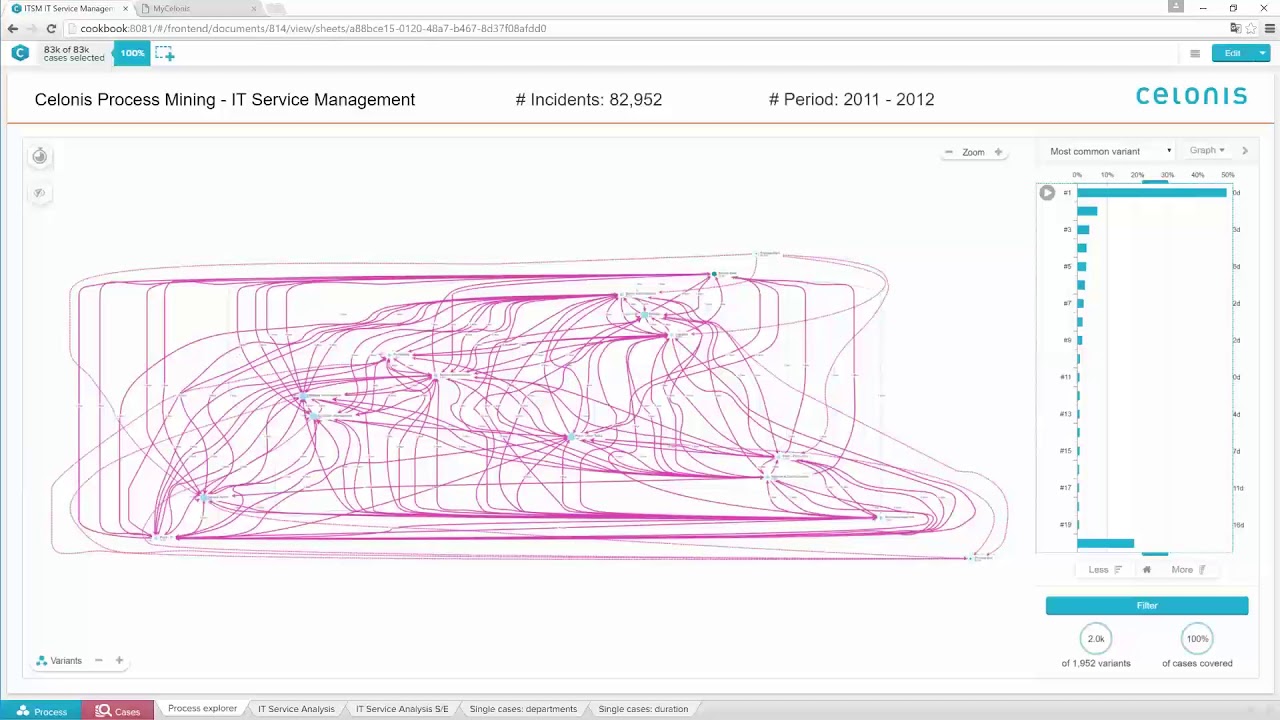Click the translate icon in address bar
This screenshot has width=1280, height=720.
tap(1236, 29)
